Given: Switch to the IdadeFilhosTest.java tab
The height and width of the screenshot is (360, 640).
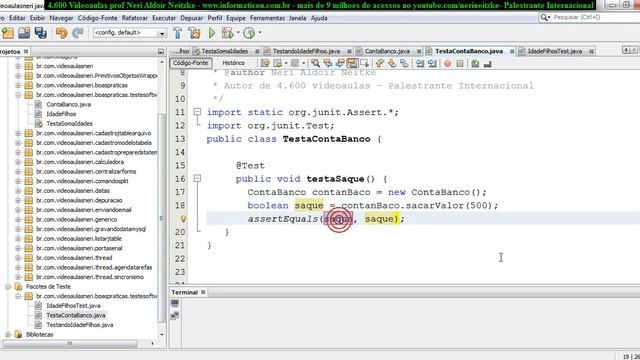Looking at the screenshot, I should pyautogui.click(x=554, y=51).
